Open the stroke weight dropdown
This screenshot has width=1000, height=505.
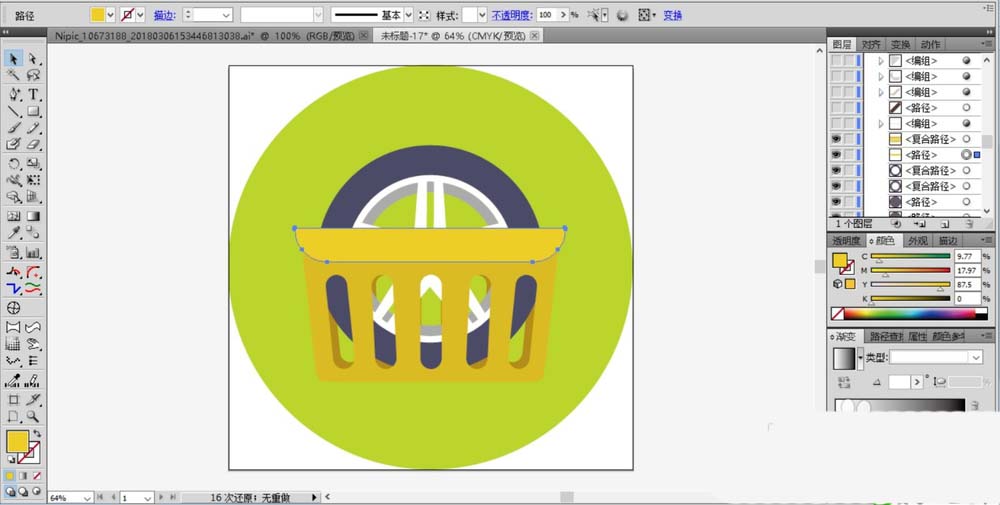pyautogui.click(x=226, y=15)
